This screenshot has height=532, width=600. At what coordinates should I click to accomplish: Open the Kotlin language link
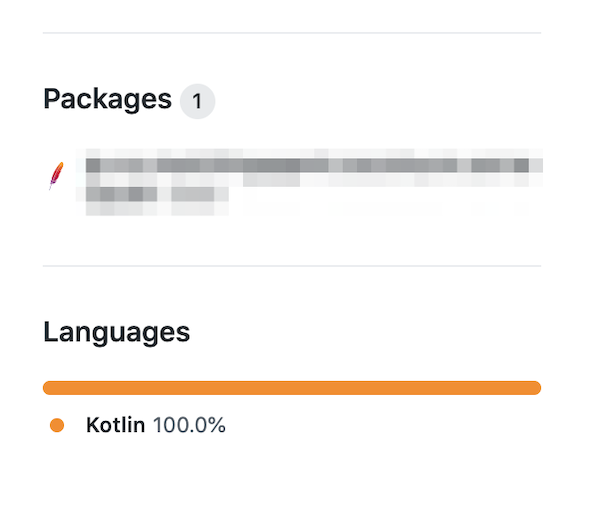coord(116,425)
